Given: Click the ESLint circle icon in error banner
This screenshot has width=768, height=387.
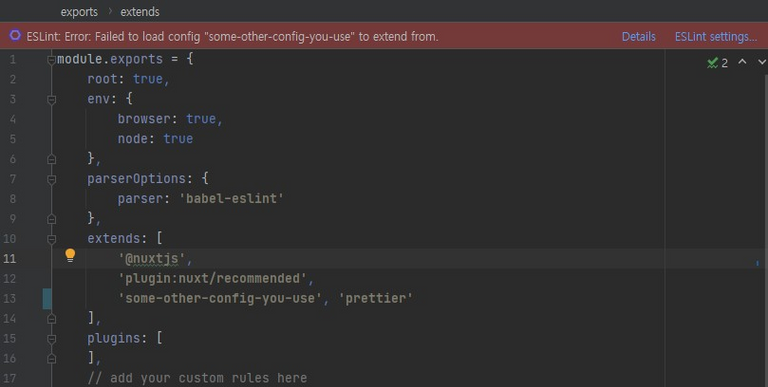Looking at the screenshot, I should pyautogui.click(x=15, y=35).
